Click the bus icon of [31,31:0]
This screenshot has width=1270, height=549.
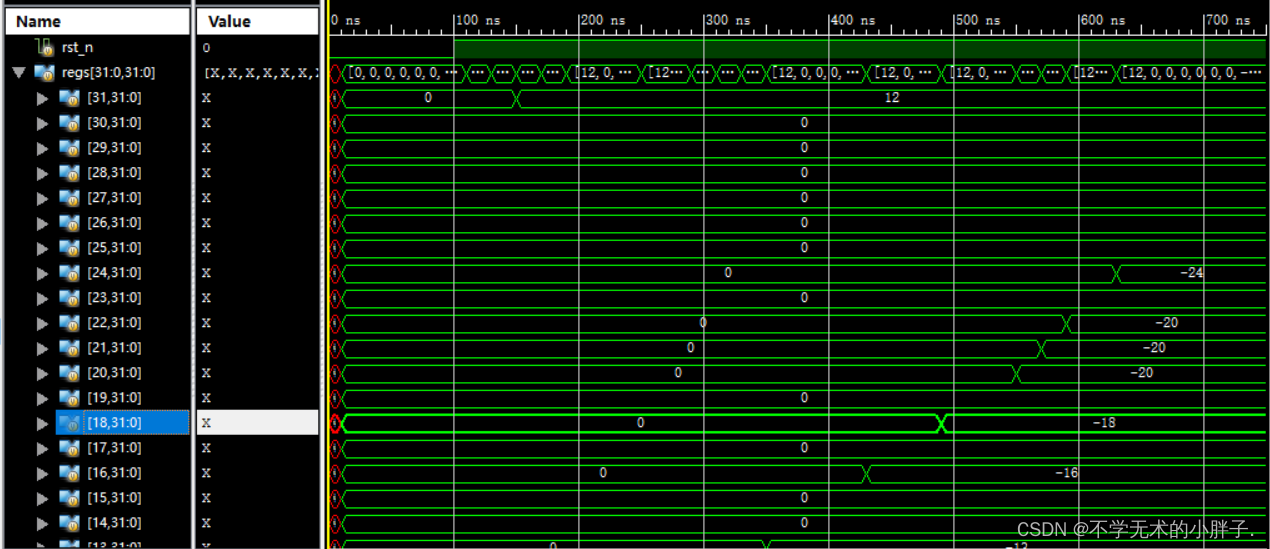click(68, 97)
